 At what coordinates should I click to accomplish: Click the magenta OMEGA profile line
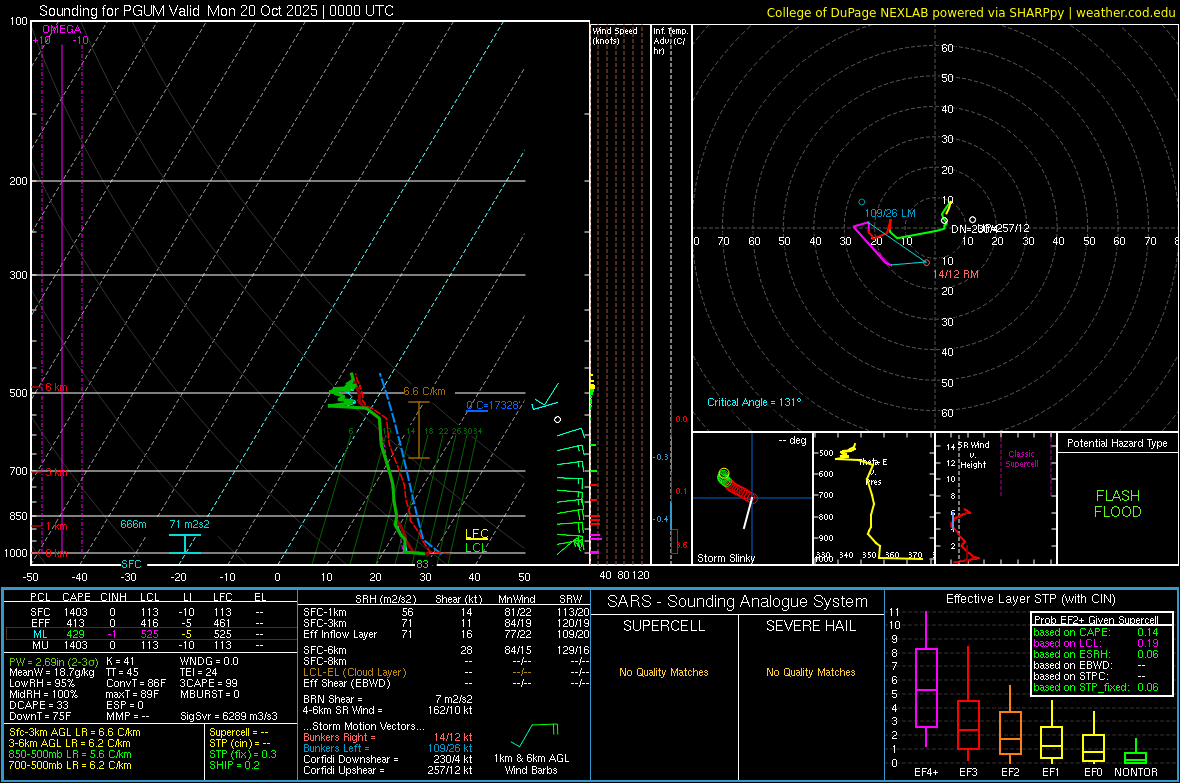coord(62,300)
